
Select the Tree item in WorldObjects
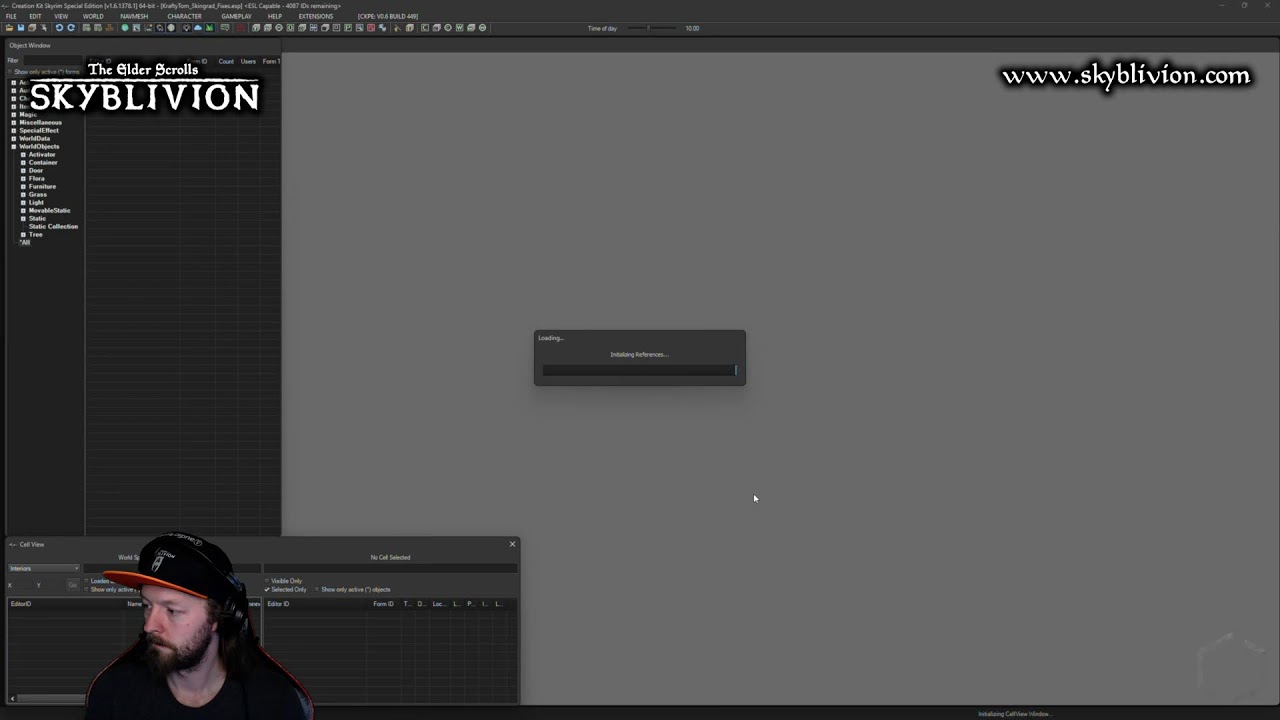35,234
